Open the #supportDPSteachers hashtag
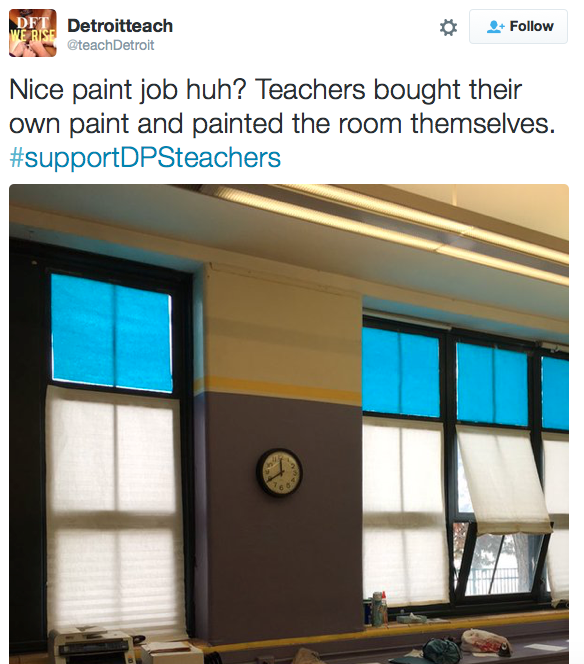 (x=145, y=158)
